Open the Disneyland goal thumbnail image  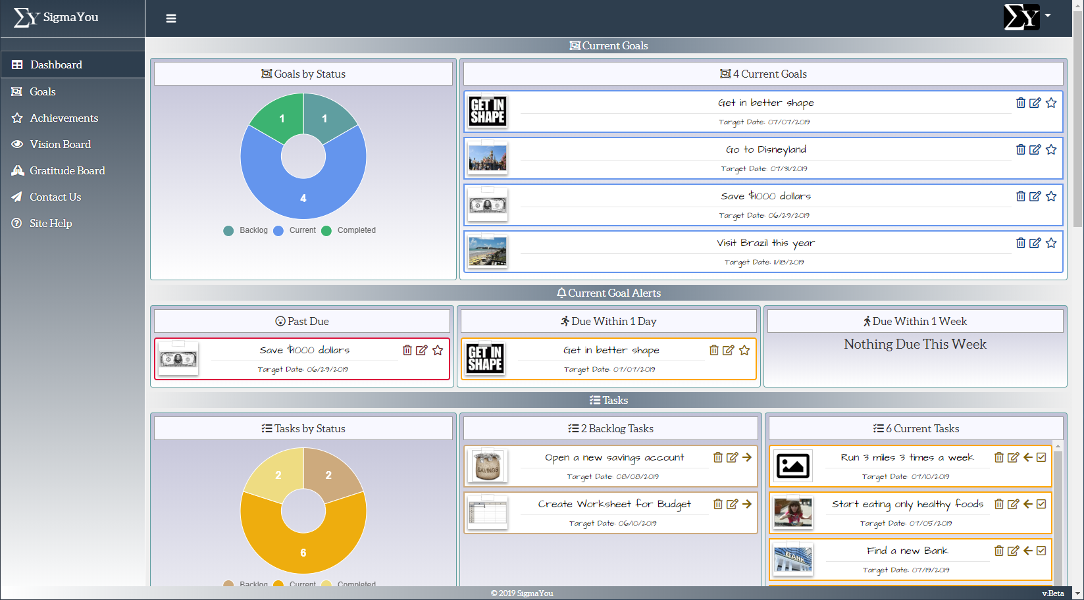pyautogui.click(x=487, y=158)
